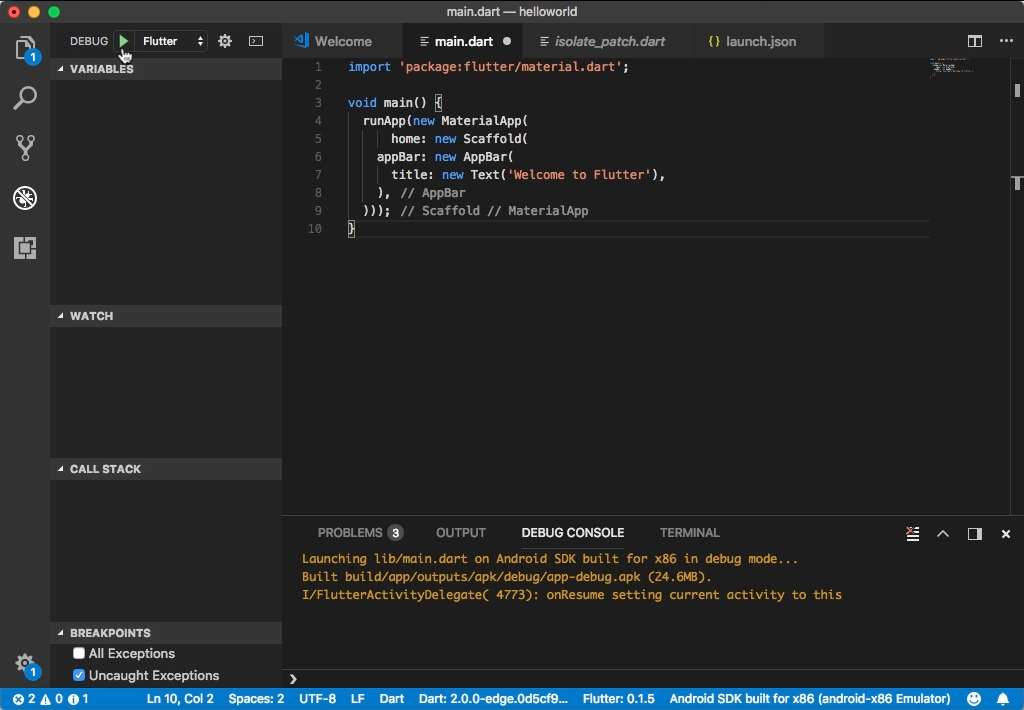This screenshot has width=1024, height=710.
Task: Split the editor with the layout icon
Action: [974, 41]
